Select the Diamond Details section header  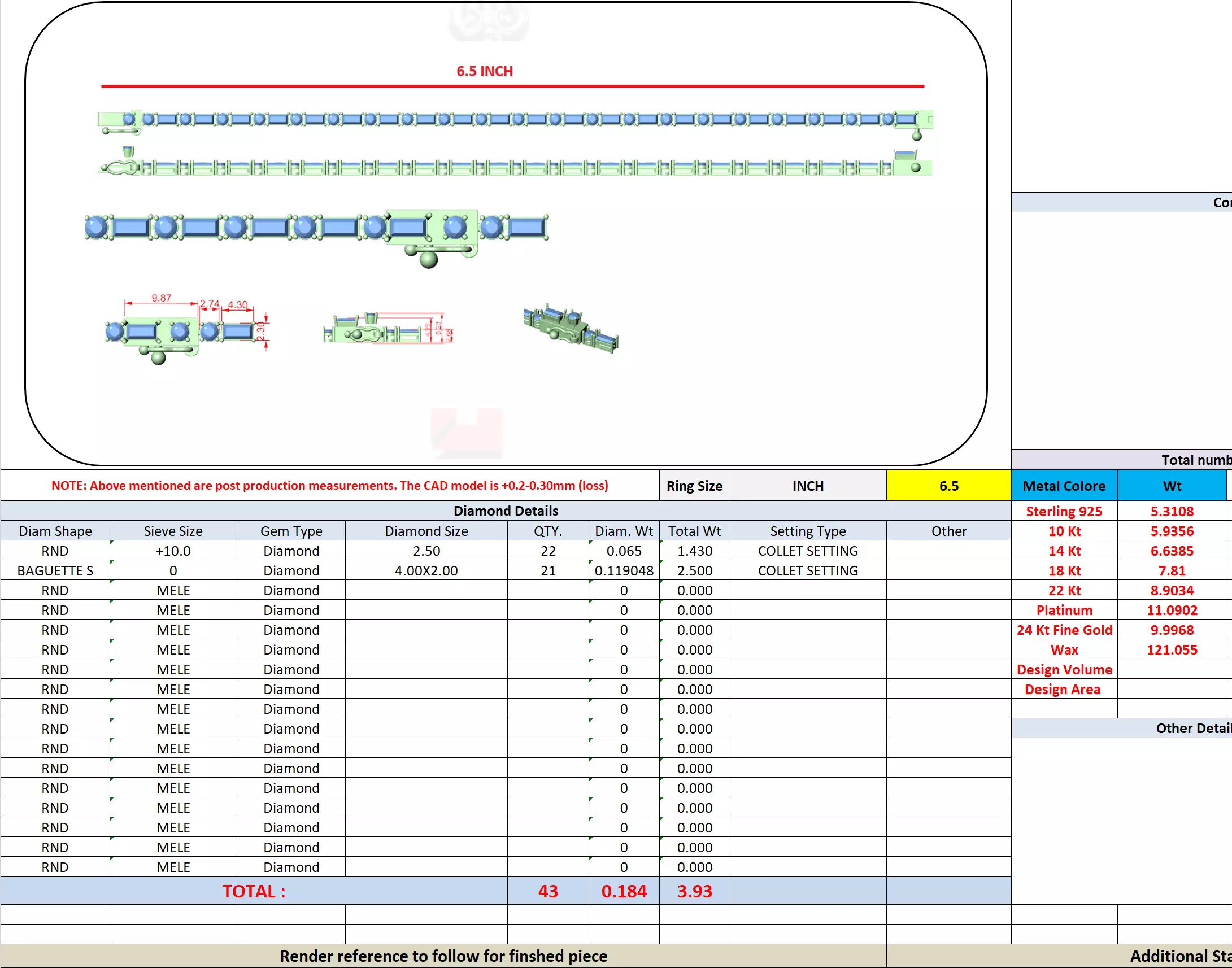point(506,511)
